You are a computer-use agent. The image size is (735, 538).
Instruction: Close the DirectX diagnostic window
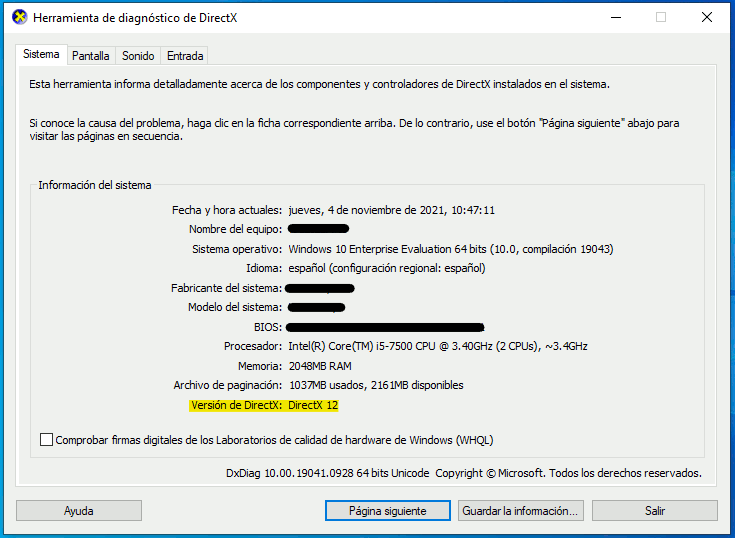click(707, 17)
